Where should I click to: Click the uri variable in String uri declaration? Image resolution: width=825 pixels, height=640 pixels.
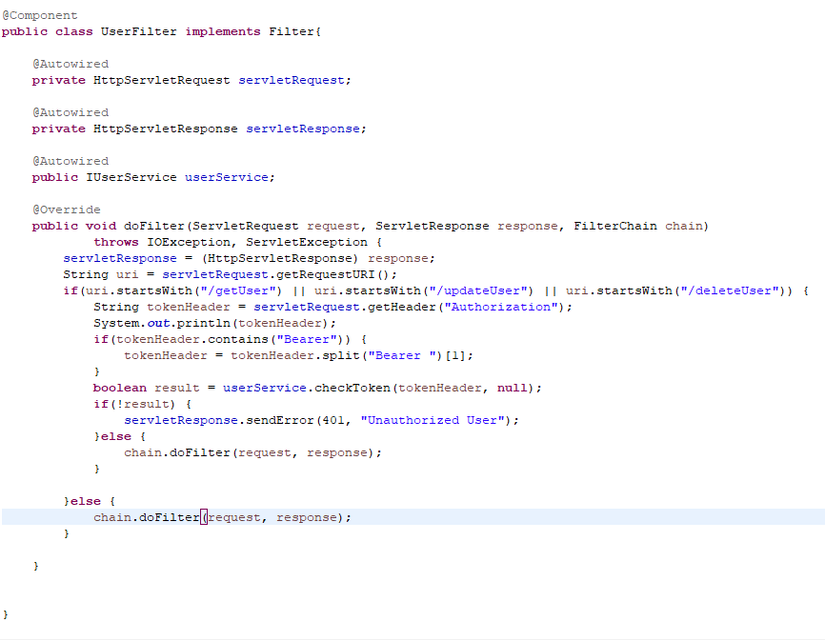[x=127, y=275]
